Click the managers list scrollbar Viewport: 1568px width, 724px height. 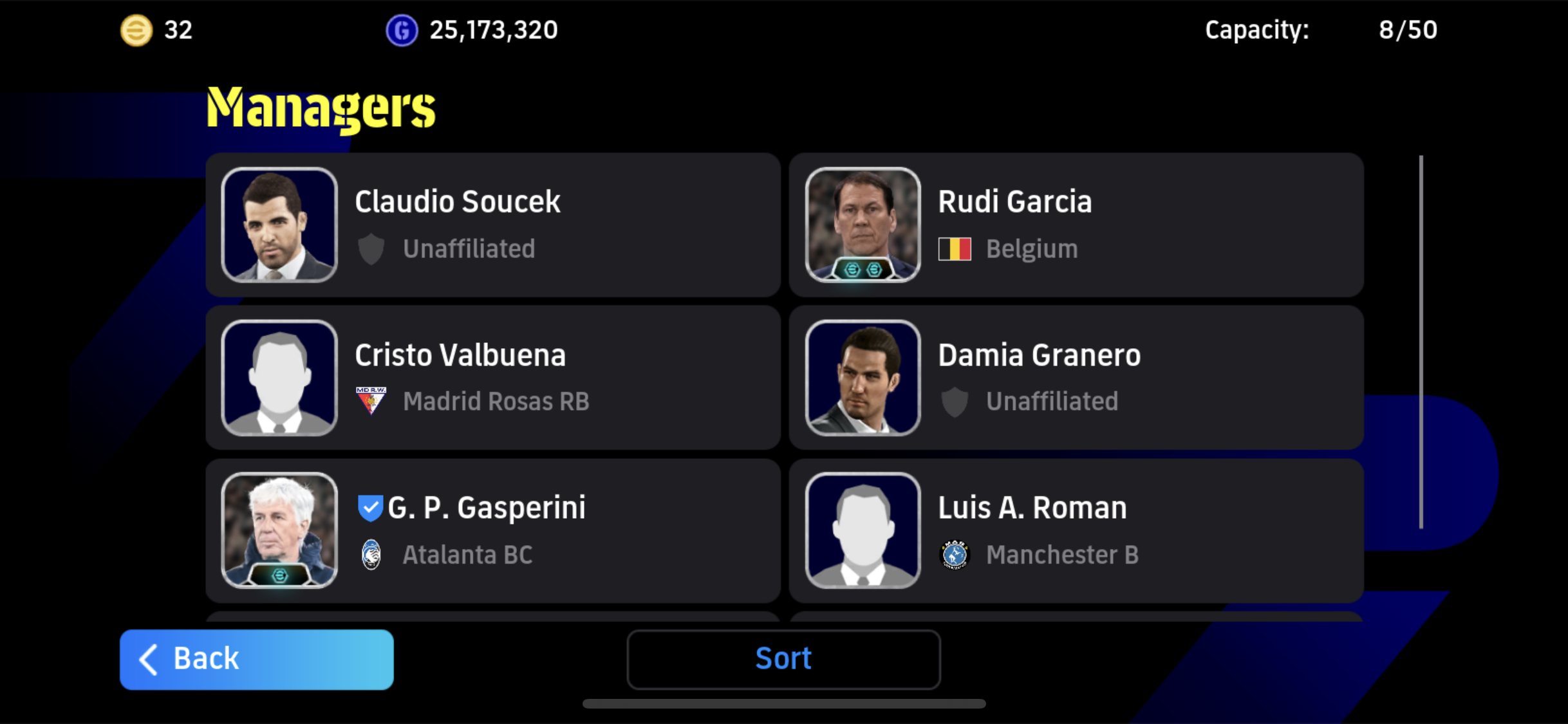click(x=1421, y=342)
